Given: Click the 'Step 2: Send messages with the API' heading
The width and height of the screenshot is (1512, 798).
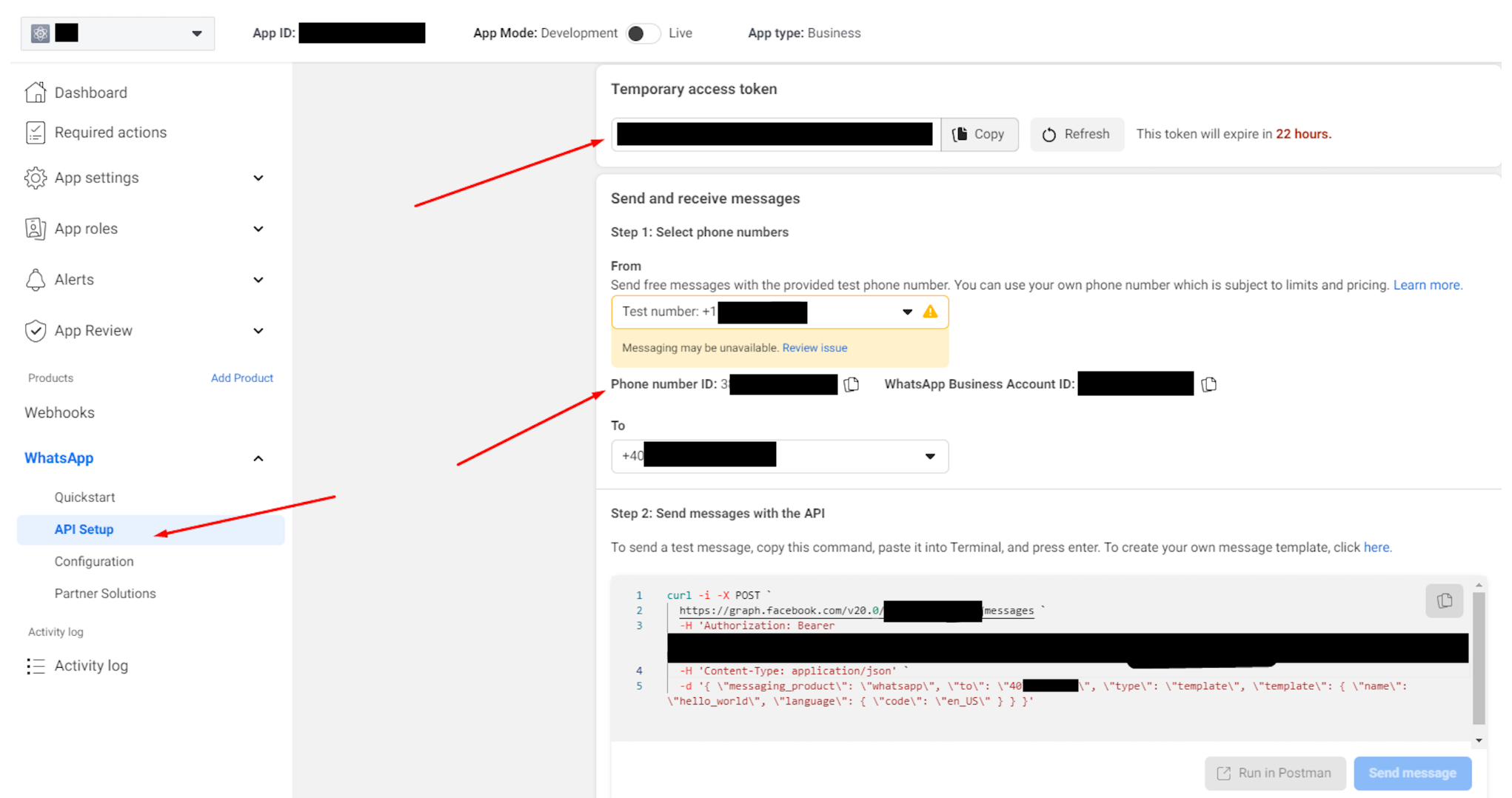Looking at the screenshot, I should tap(717, 513).
